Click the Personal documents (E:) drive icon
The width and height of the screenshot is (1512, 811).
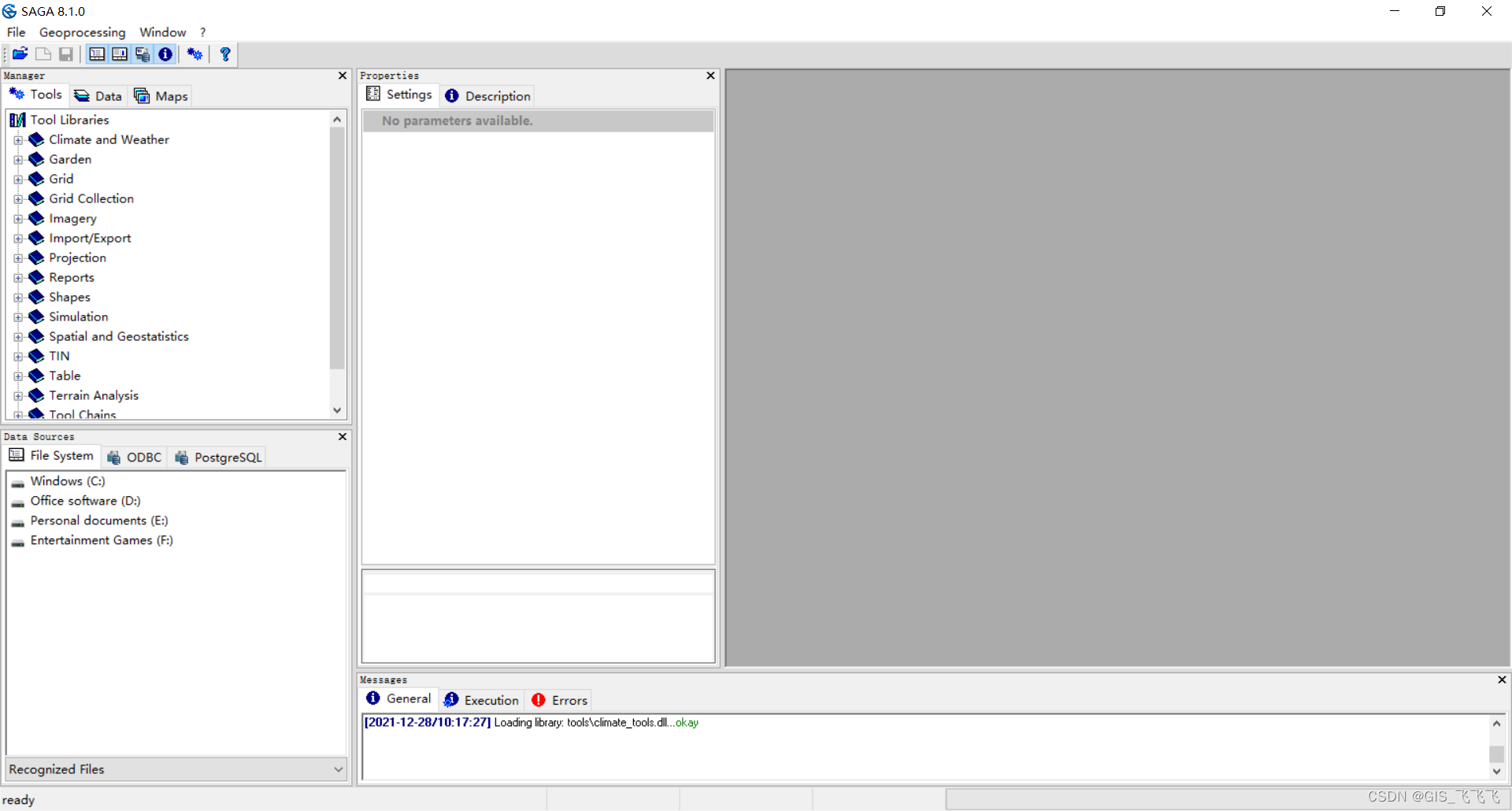pyautogui.click(x=18, y=523)
